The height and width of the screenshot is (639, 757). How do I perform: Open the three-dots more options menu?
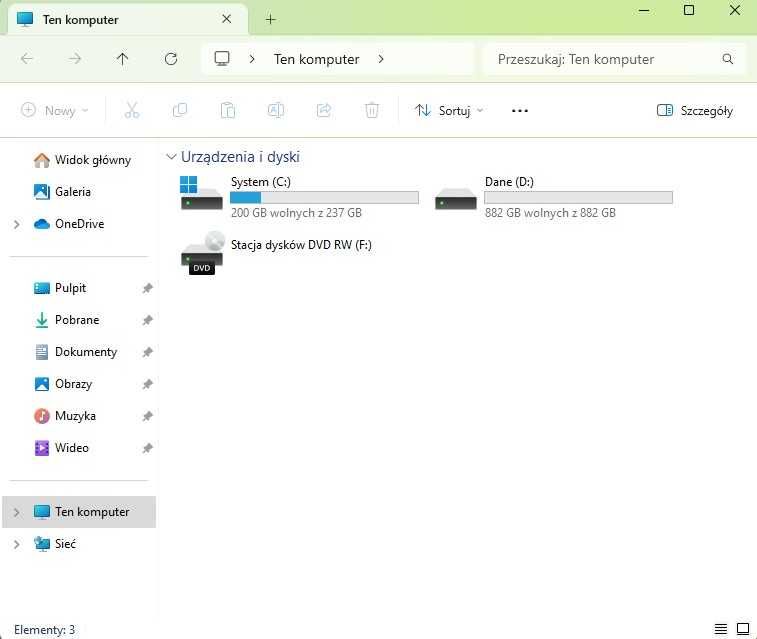519,111
